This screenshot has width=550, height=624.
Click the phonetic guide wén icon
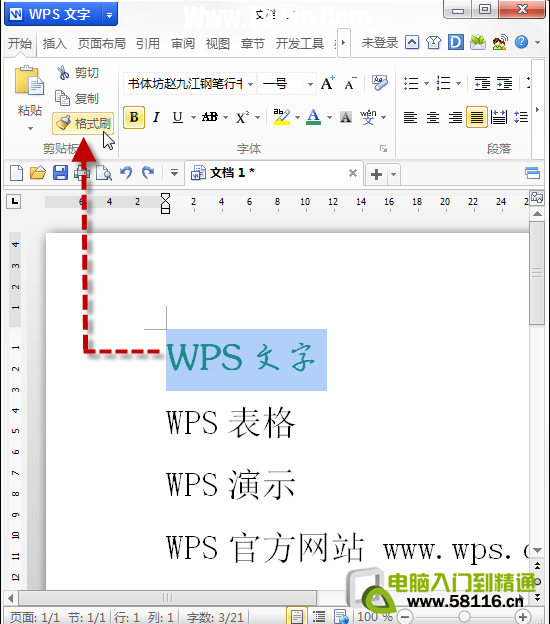368,117
